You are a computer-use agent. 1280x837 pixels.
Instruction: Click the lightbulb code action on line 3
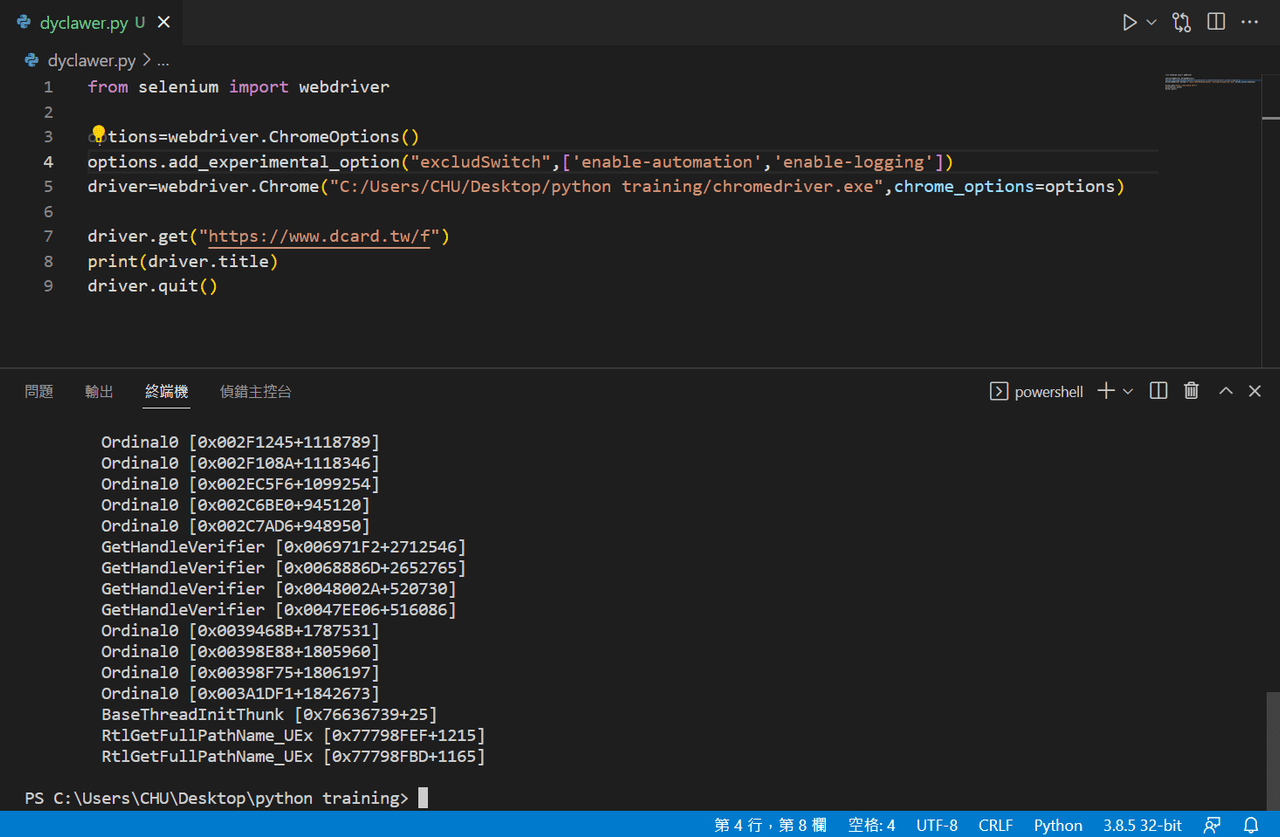tap(97, 131)
